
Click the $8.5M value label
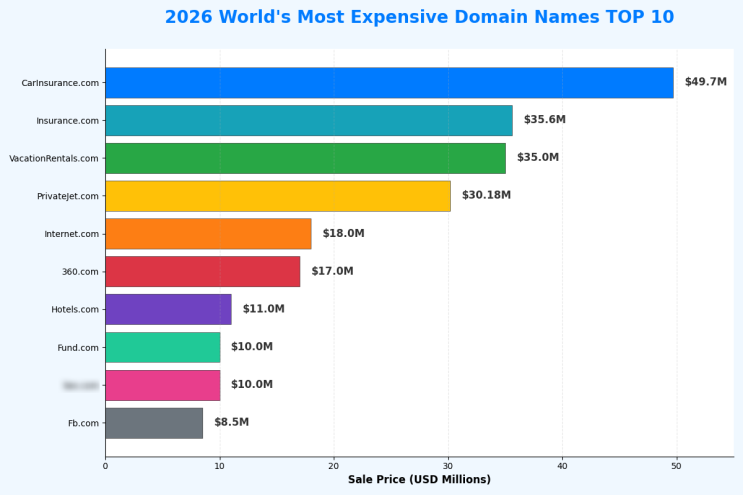pos(231,422)
